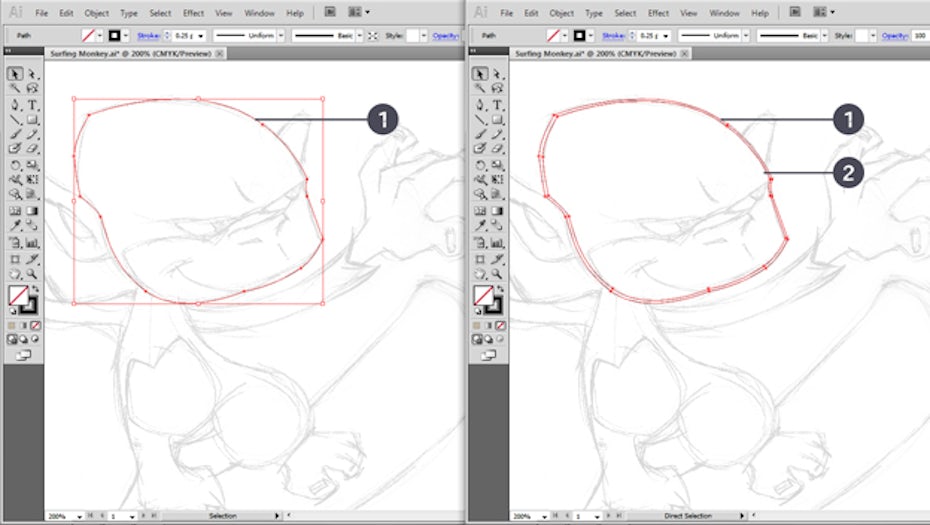Open Uniform width profile dropdown in left window

(282, 35)
